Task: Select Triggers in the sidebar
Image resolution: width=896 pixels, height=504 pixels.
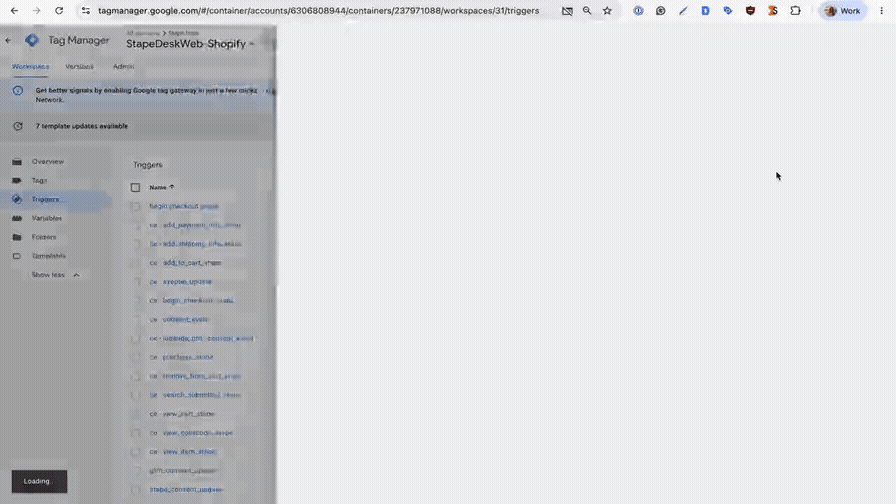Action: [45, 199]
